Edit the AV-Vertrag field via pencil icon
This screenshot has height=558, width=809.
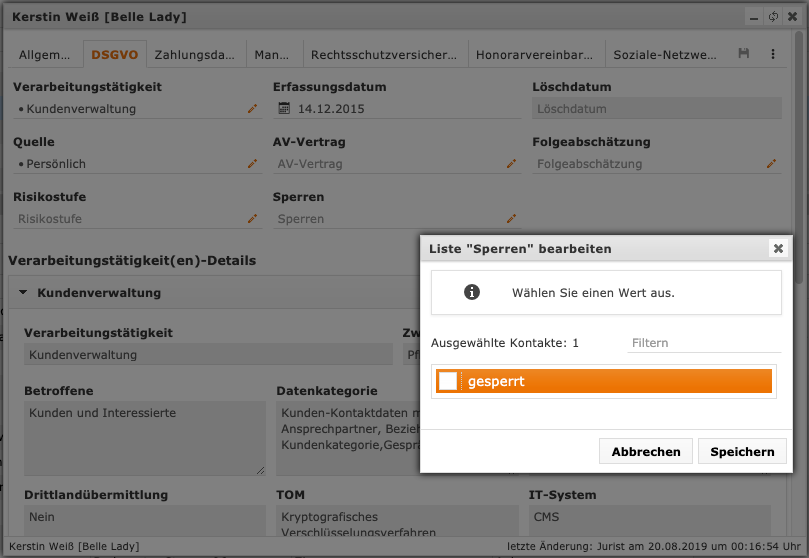pyautogui.click(x=511, y=164)
